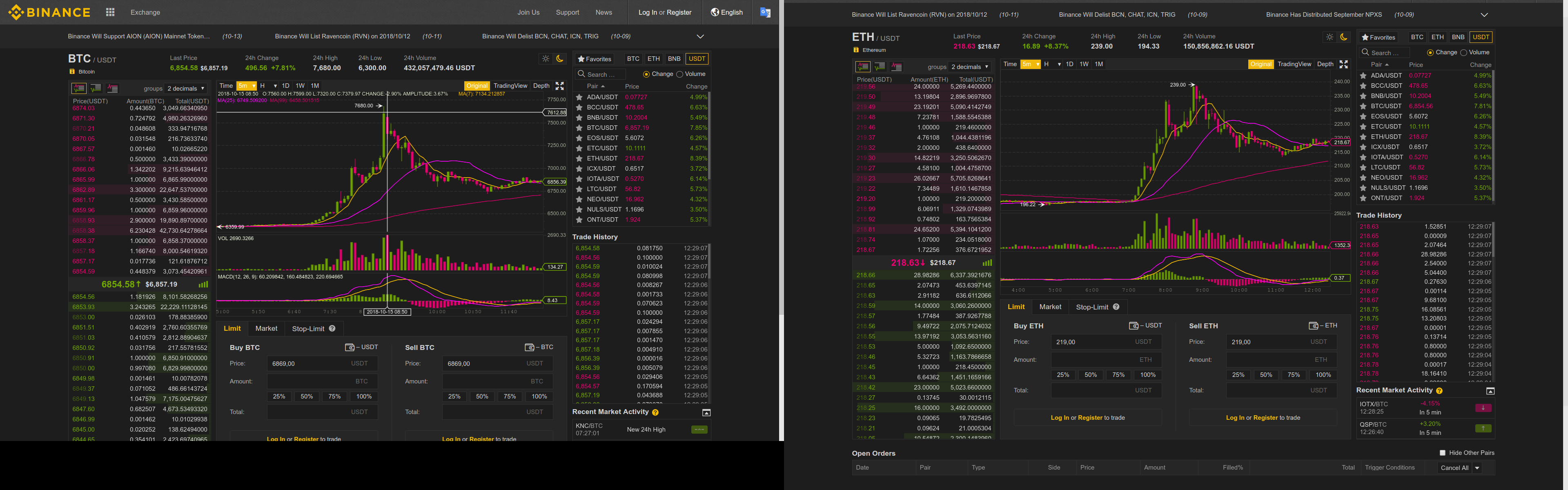1568x490 pixels.
Task: Click the pink down-arrow beside IOTX/BTC activity
Action: tap(1483, 408)
